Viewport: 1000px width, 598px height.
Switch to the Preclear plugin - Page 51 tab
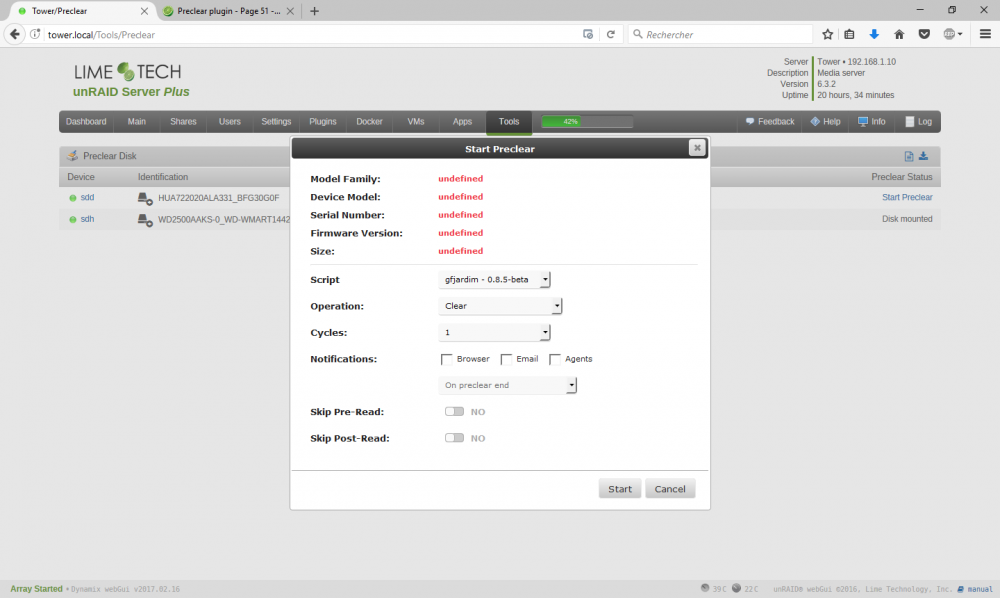point(228,11)
